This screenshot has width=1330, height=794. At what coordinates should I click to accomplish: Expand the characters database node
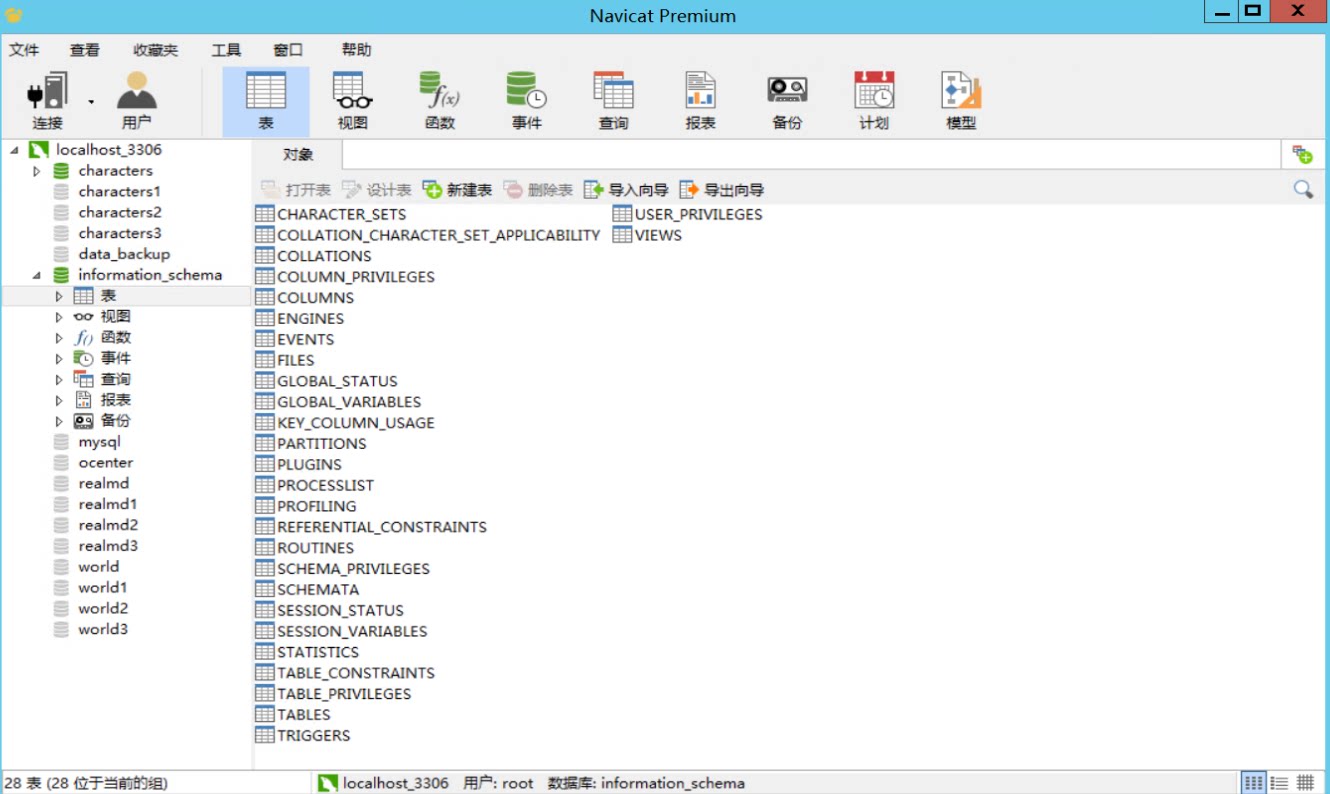coord(37,171)
